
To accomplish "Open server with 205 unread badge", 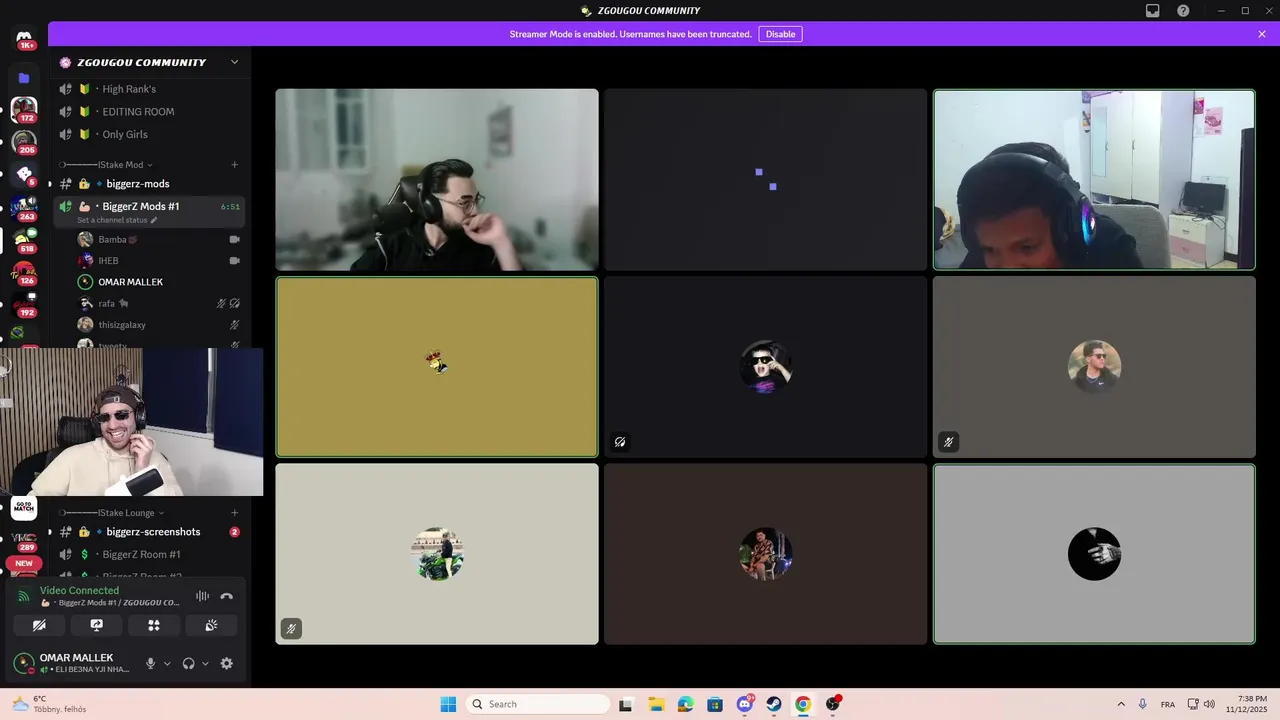I will coord(24,142).
